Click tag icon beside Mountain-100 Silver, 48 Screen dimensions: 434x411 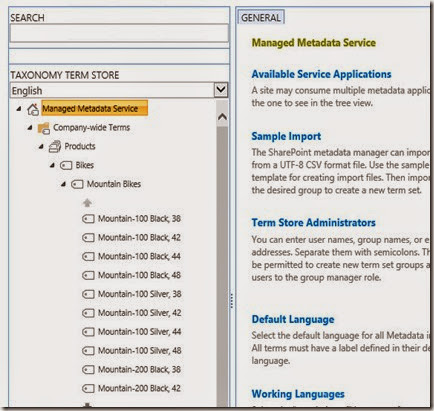pos(88,351)
